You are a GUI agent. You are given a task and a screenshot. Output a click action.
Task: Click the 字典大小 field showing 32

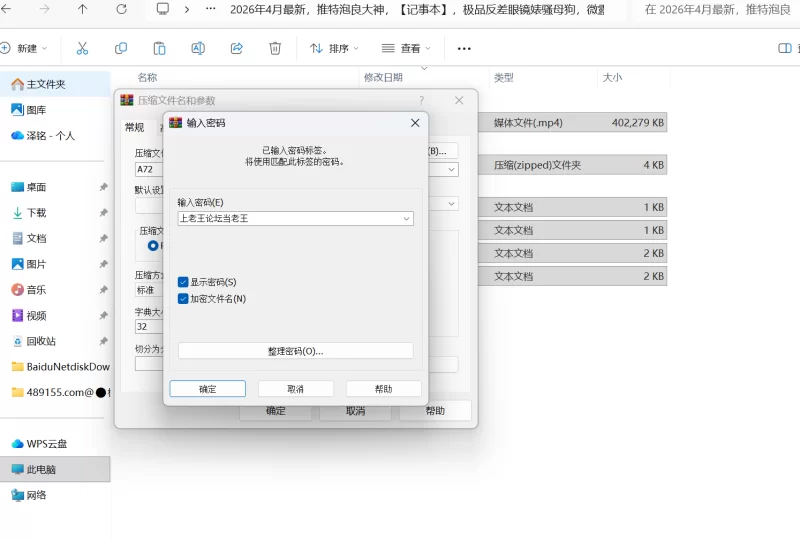pyautogui.click(x=148, y=327)
